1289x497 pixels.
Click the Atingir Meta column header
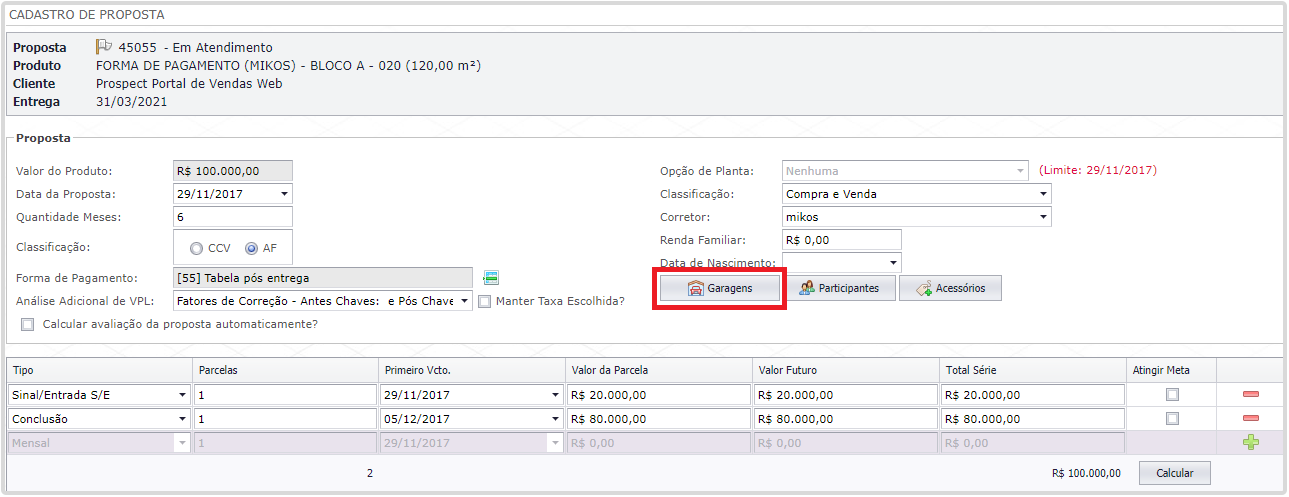[x=1171, y=370]
